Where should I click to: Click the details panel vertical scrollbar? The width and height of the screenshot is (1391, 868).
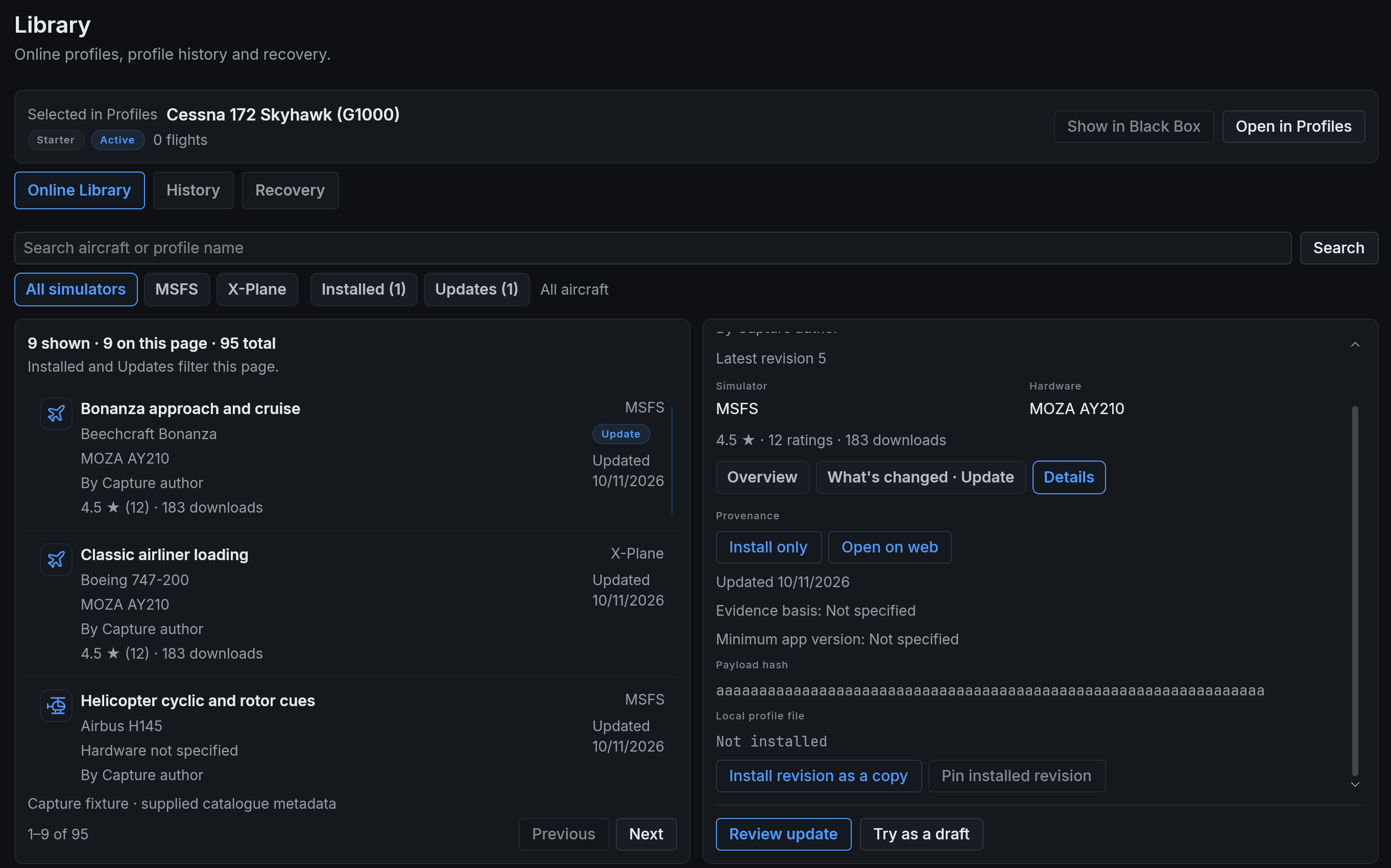click(x=1355, y=591)
